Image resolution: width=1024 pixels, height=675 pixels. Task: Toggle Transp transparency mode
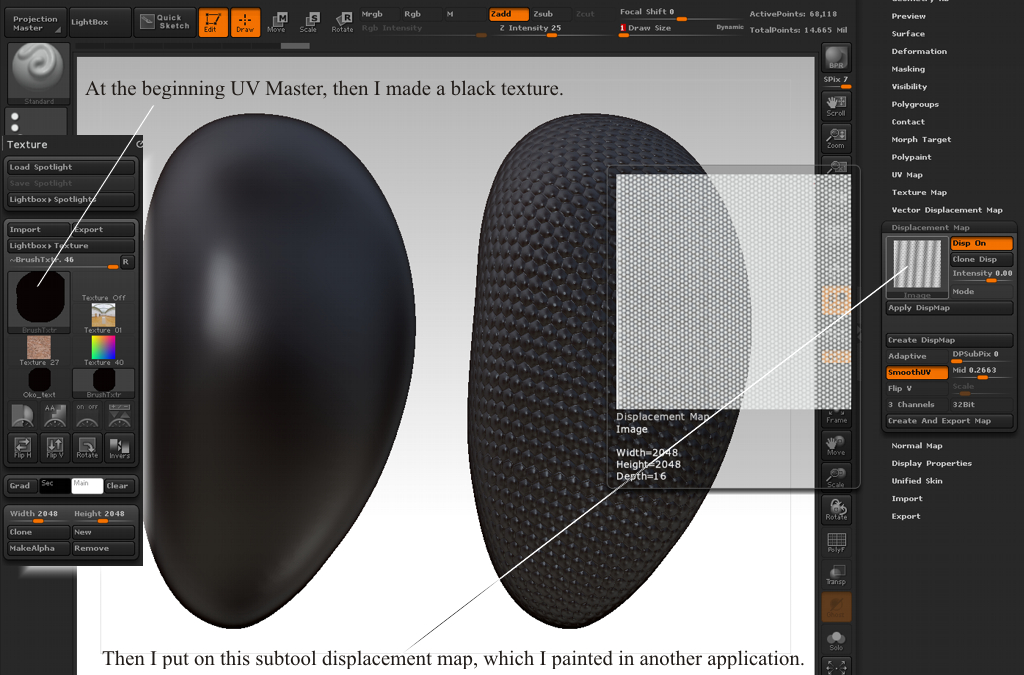[836, 574]
